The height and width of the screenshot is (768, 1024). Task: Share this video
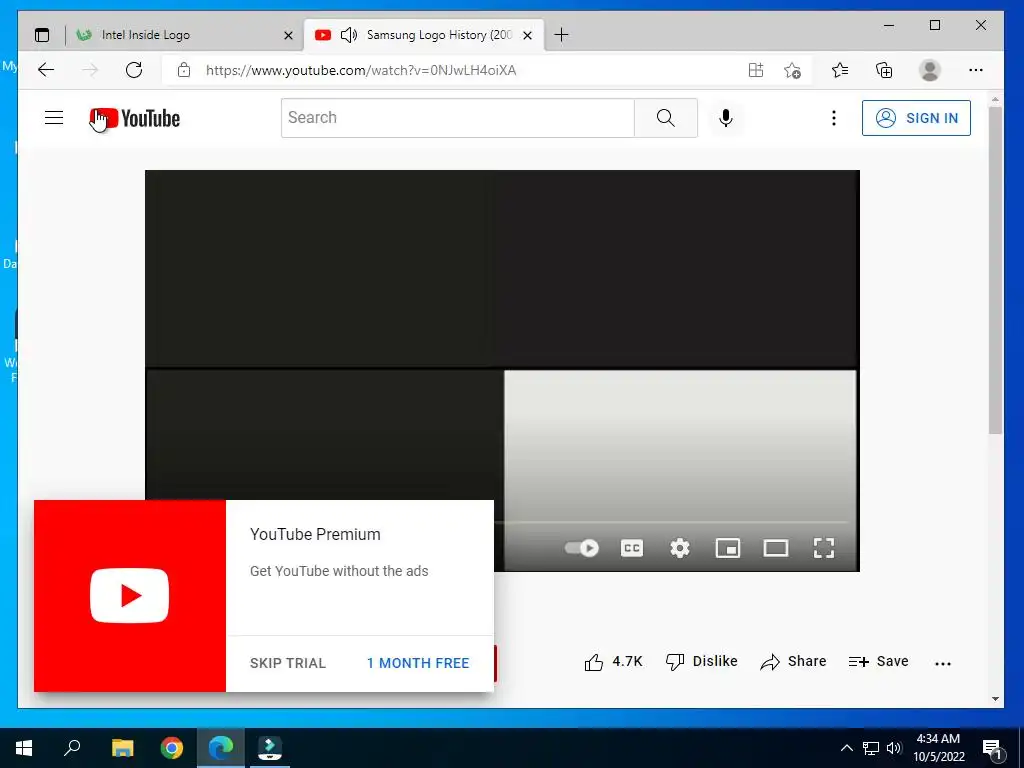point(793,662)
